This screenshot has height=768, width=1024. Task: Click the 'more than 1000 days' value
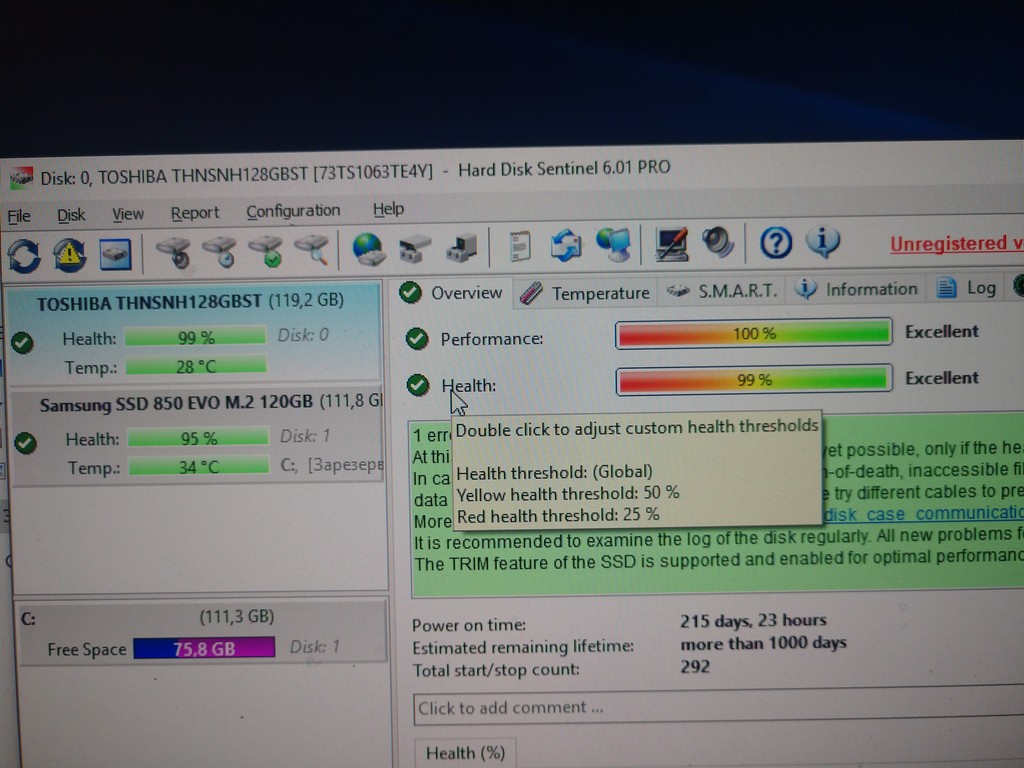pos(763,643)
